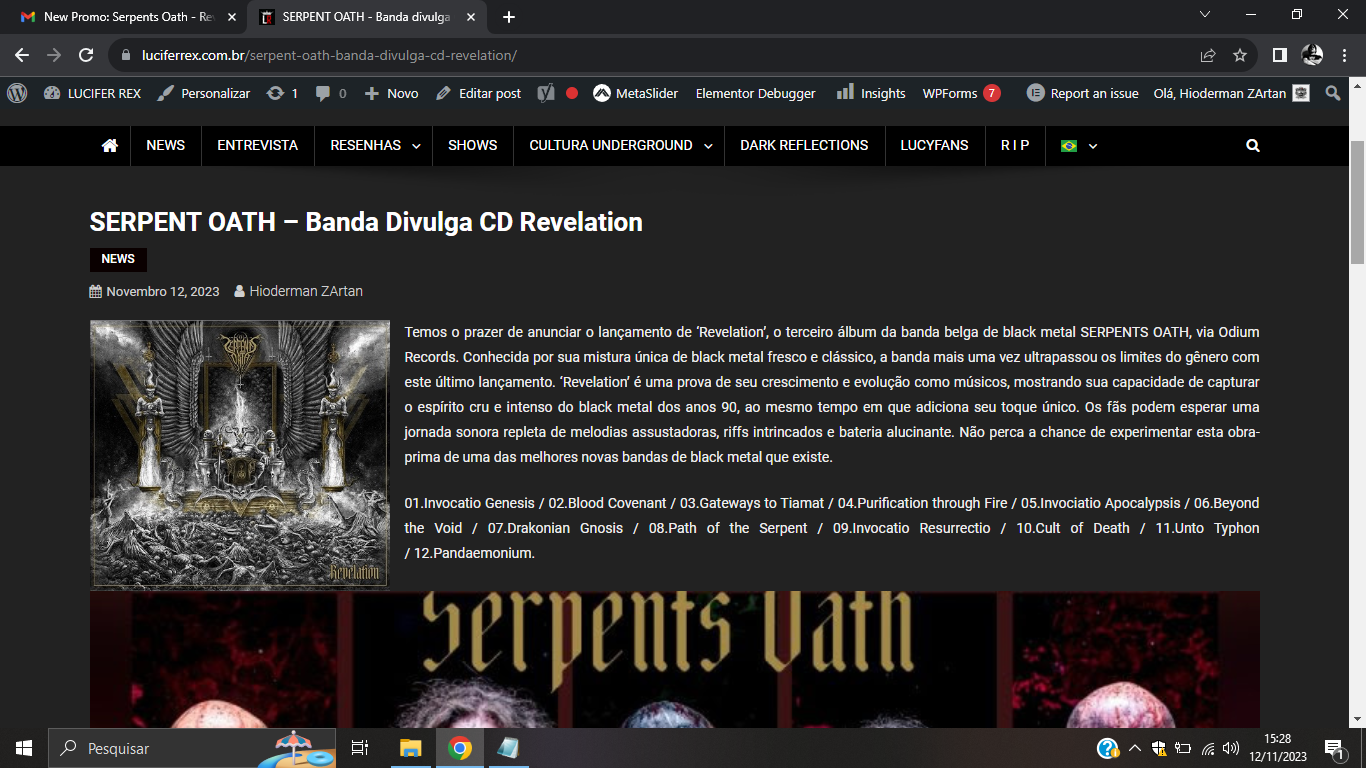
Task: Open Wi-Fi network tray icon
Action: pyautogui.click(x=1208, y=748)
